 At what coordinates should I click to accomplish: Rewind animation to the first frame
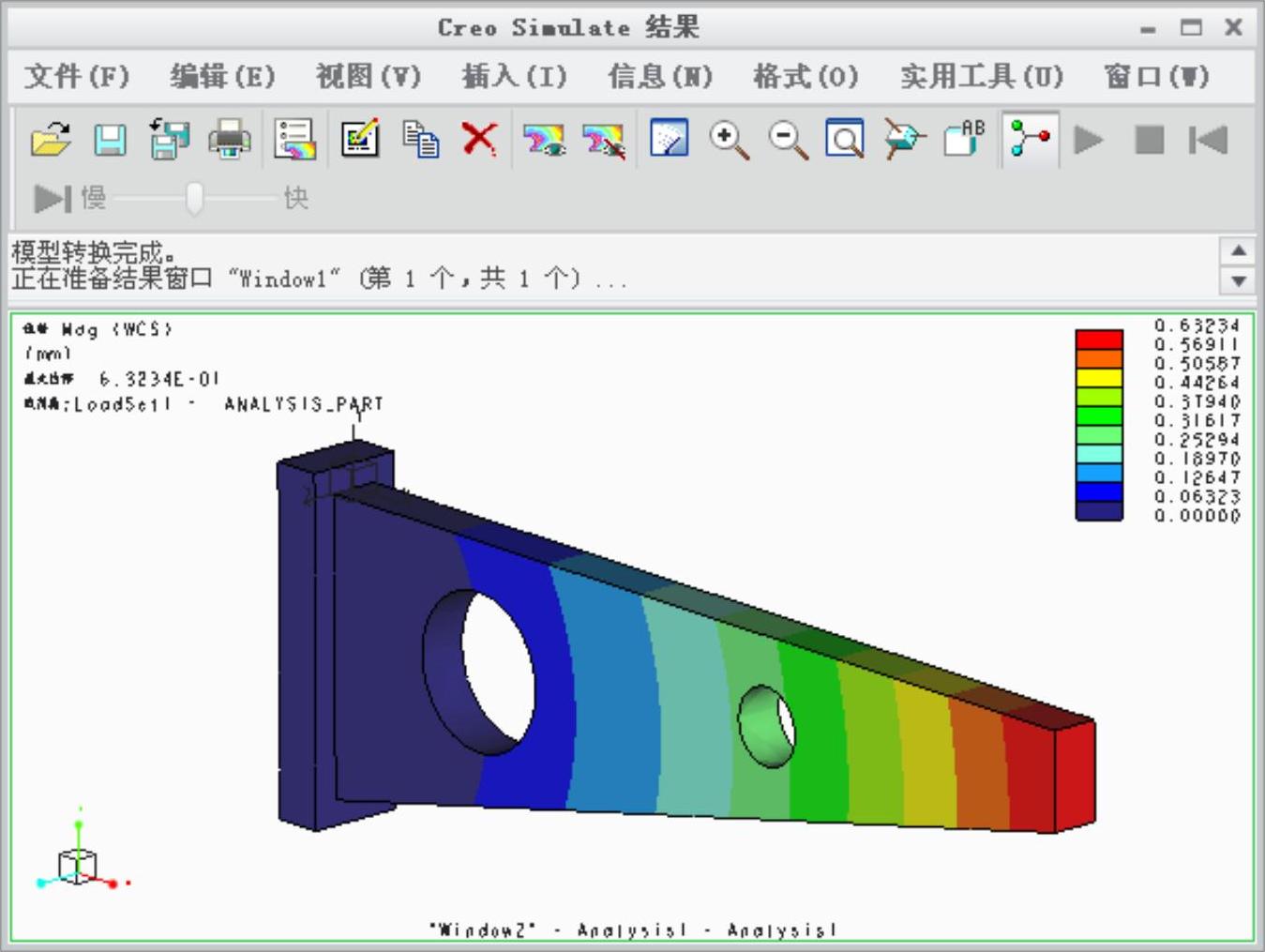[x=1208, y=141]
